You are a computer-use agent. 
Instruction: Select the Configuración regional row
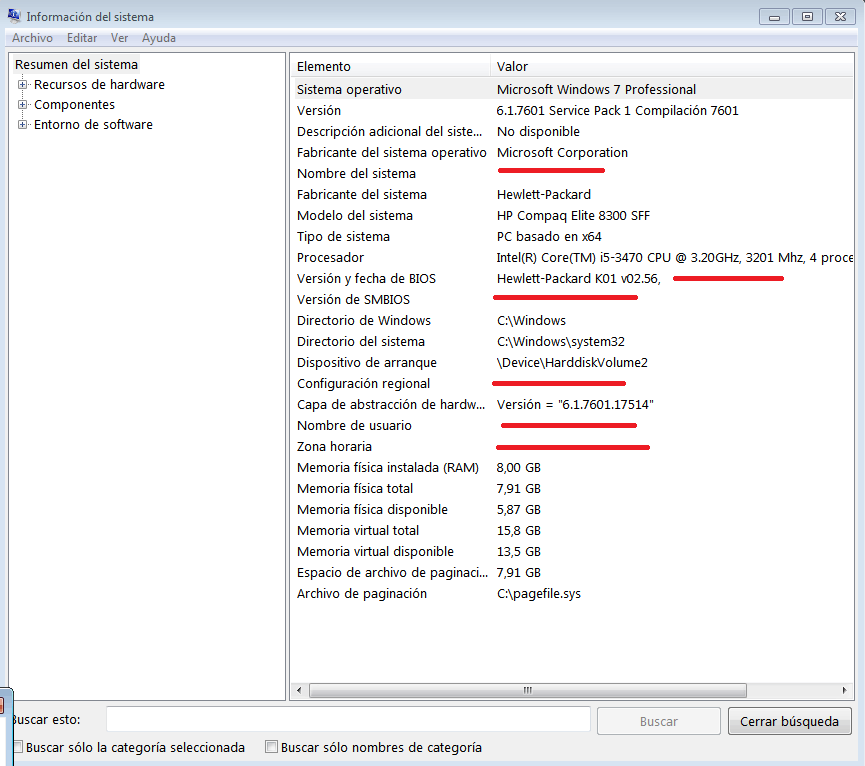click(x=573, y=383)
